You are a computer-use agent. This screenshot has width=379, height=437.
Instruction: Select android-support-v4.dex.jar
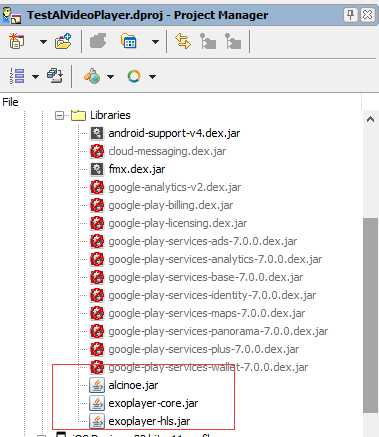click(174, 133)
